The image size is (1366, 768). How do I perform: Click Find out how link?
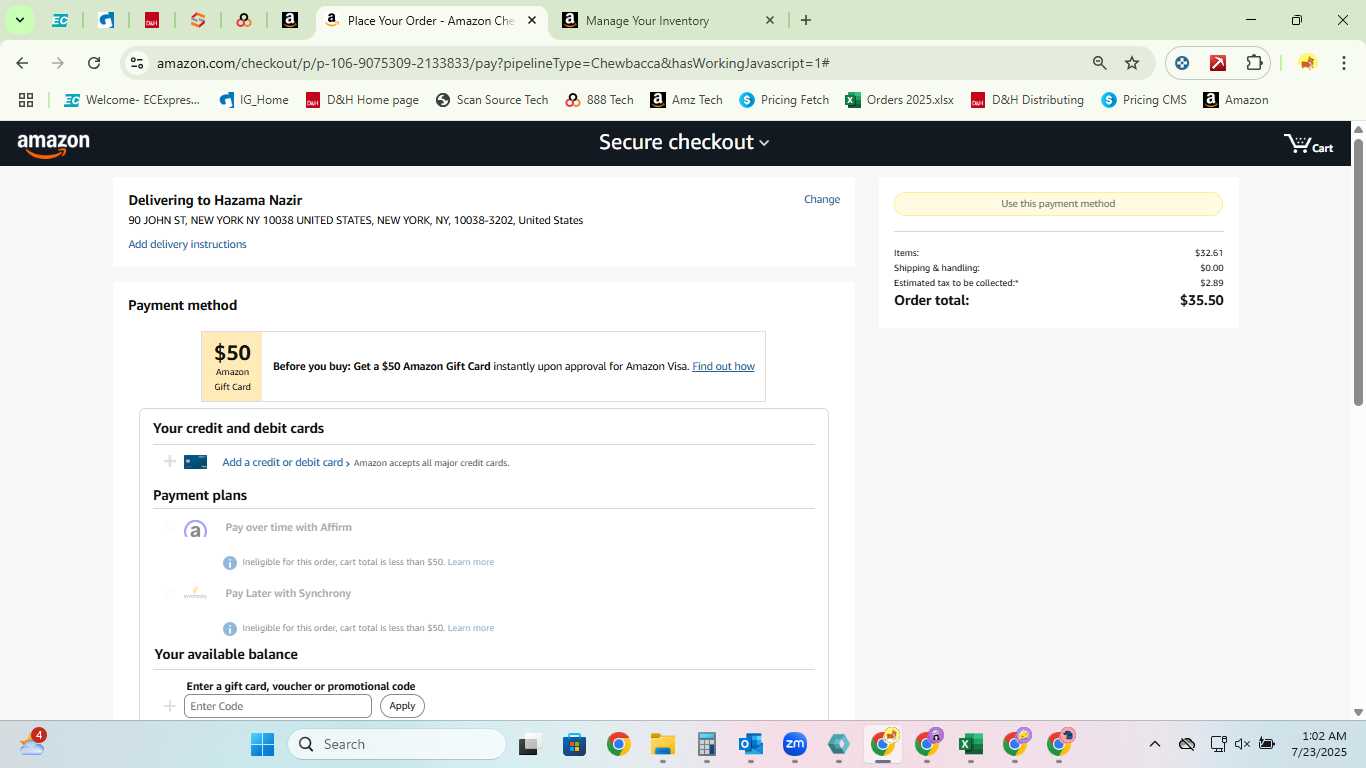coord(723,366)
